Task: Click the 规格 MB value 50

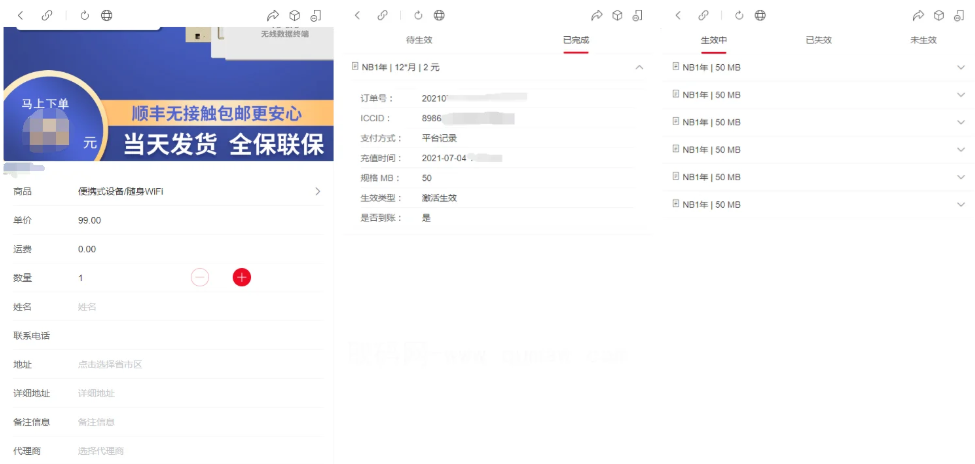Action: 427,178
